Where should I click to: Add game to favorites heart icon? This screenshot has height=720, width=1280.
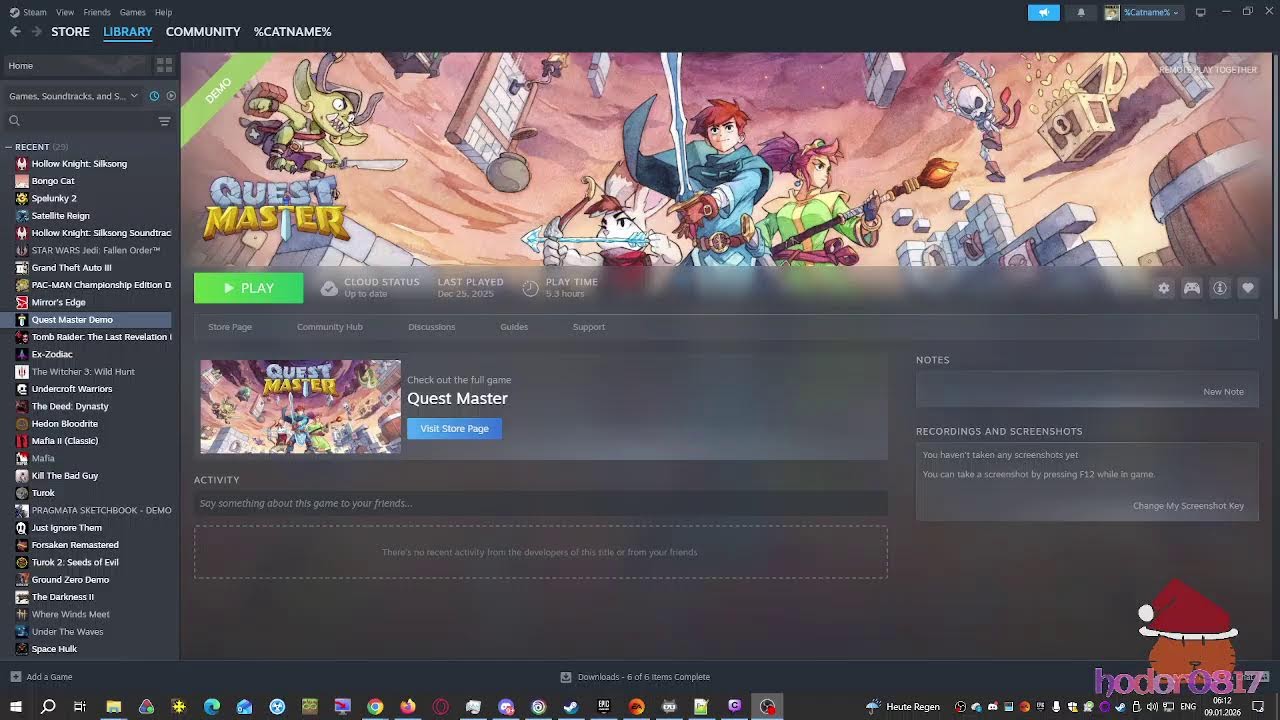1248,288
